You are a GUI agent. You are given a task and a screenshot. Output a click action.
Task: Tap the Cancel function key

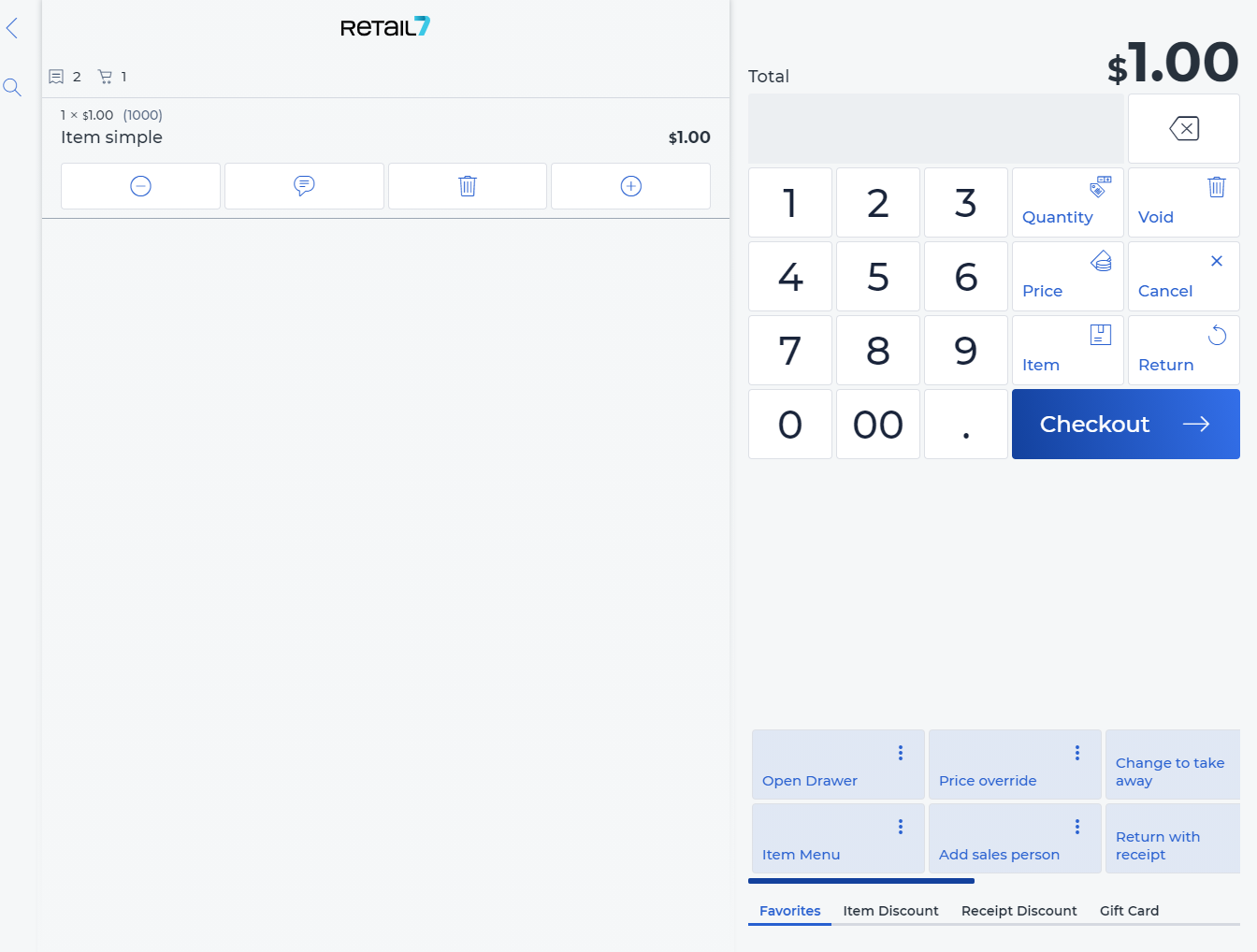[1184, 276]
